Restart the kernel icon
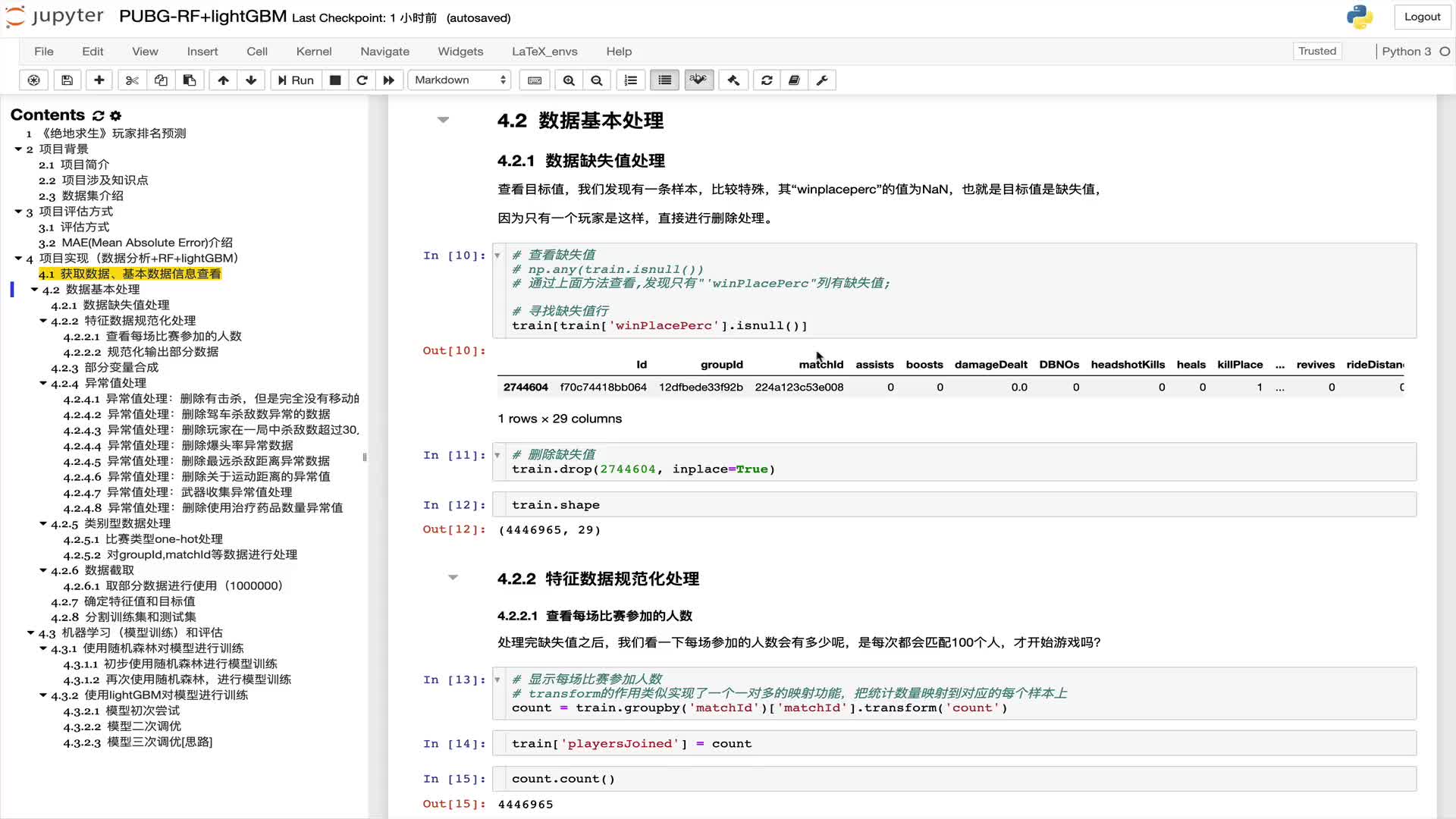This screenshot has width=1456, height=819. pyautogui.click(x=362, y=80)
